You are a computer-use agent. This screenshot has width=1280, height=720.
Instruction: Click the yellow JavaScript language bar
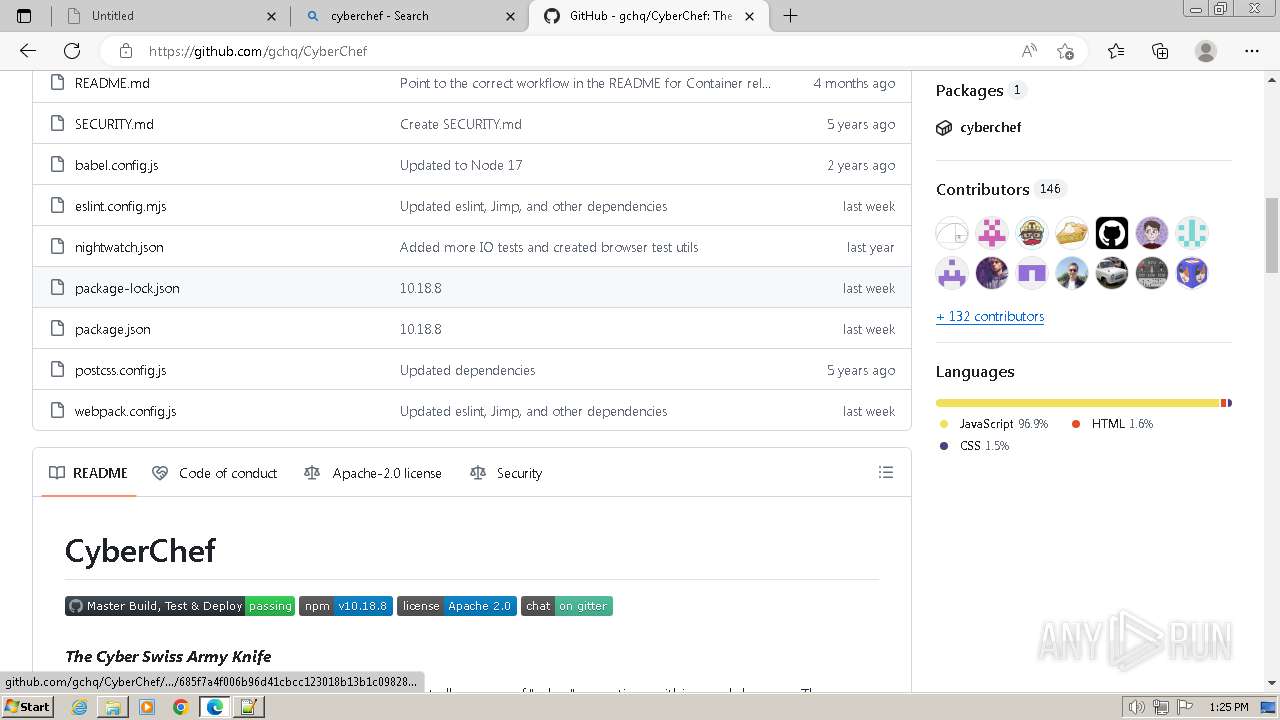1078,403
